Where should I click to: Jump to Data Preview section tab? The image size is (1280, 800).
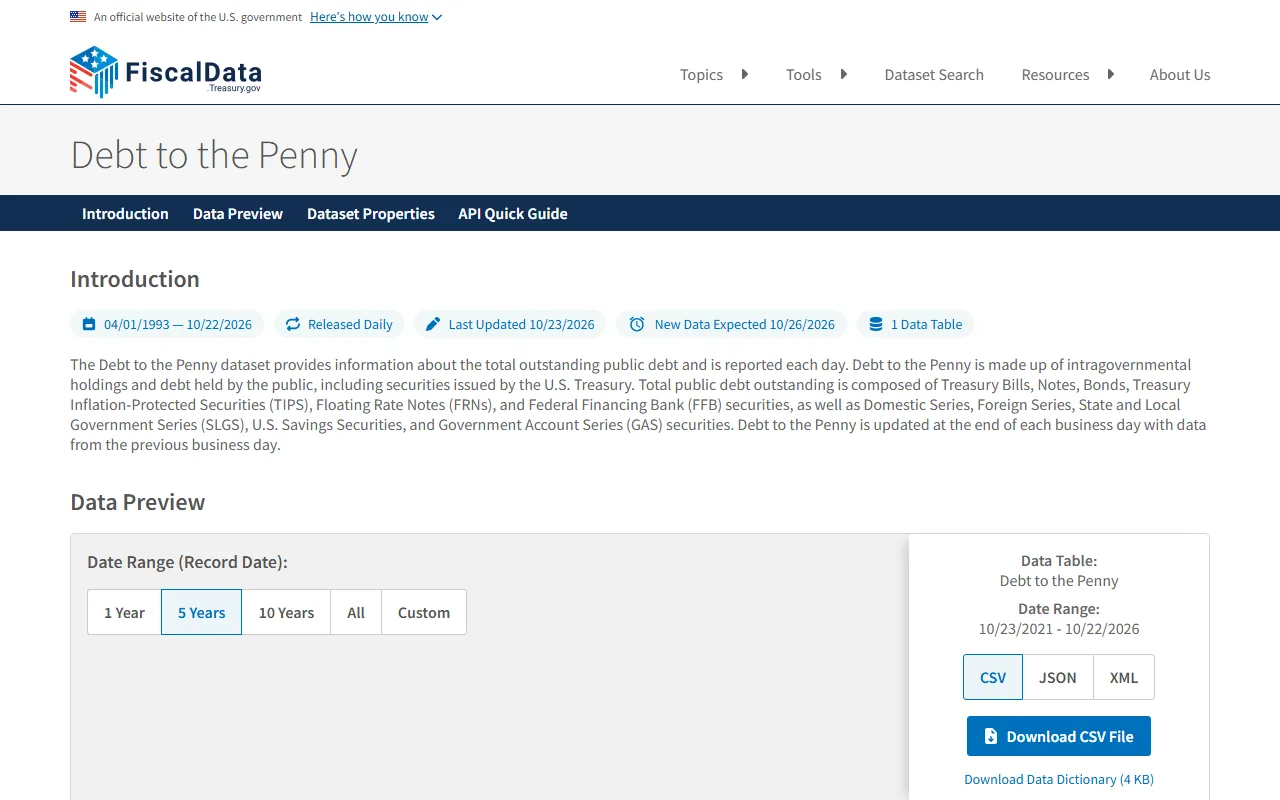pos(238,213)
